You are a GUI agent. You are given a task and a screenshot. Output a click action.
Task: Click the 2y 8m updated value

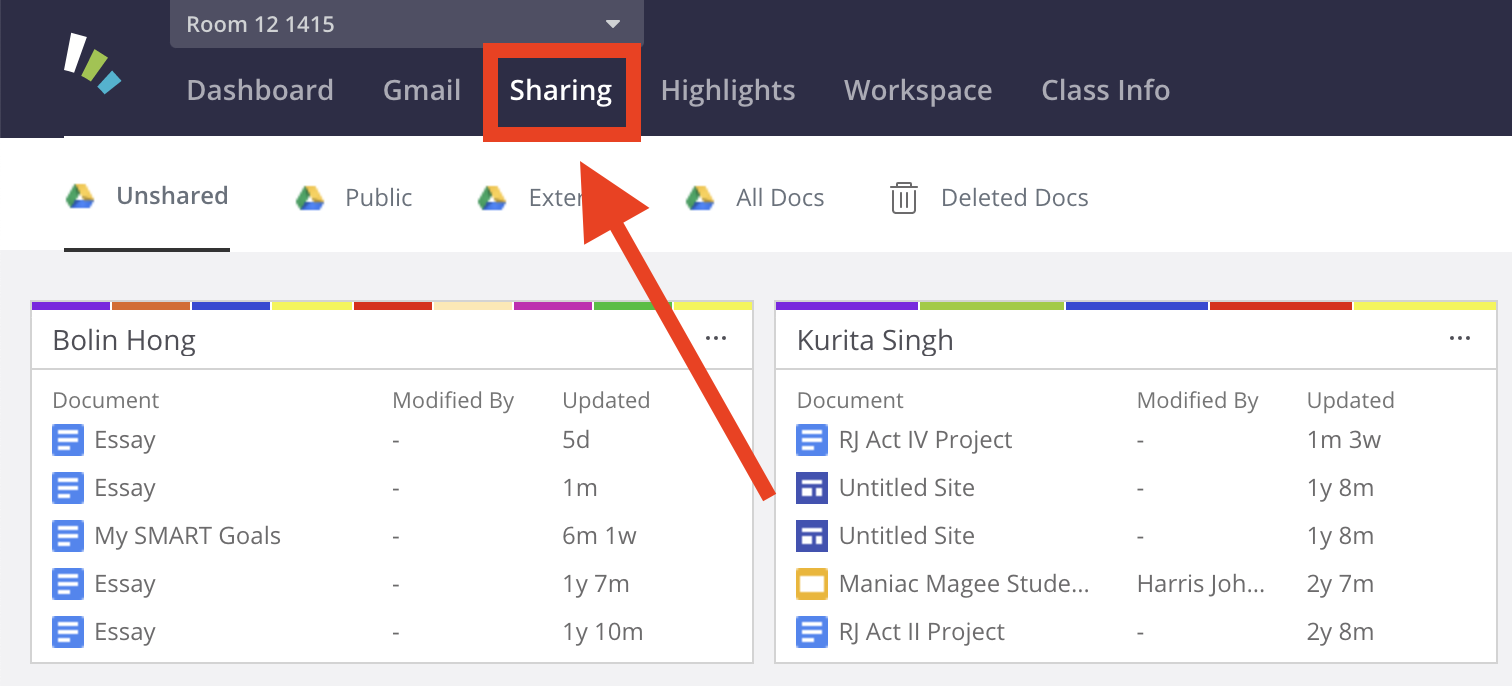click(x=1340, y=632)
